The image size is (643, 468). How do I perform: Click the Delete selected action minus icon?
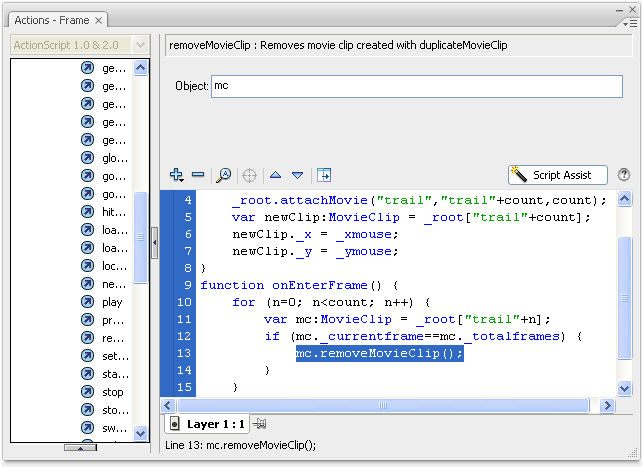198,175
